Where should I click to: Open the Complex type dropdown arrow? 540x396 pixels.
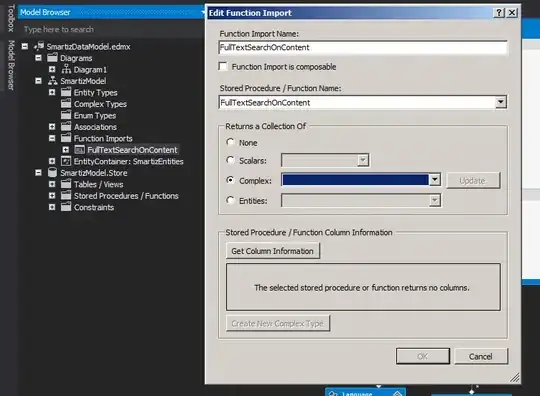click(435, 180)
